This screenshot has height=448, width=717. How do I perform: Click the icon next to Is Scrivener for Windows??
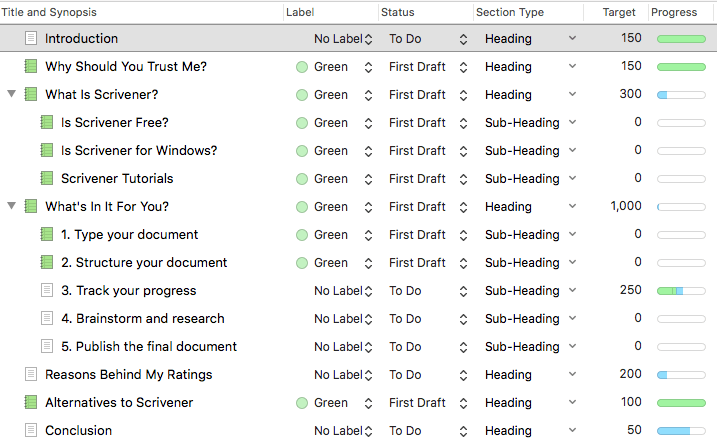[47, 150]
